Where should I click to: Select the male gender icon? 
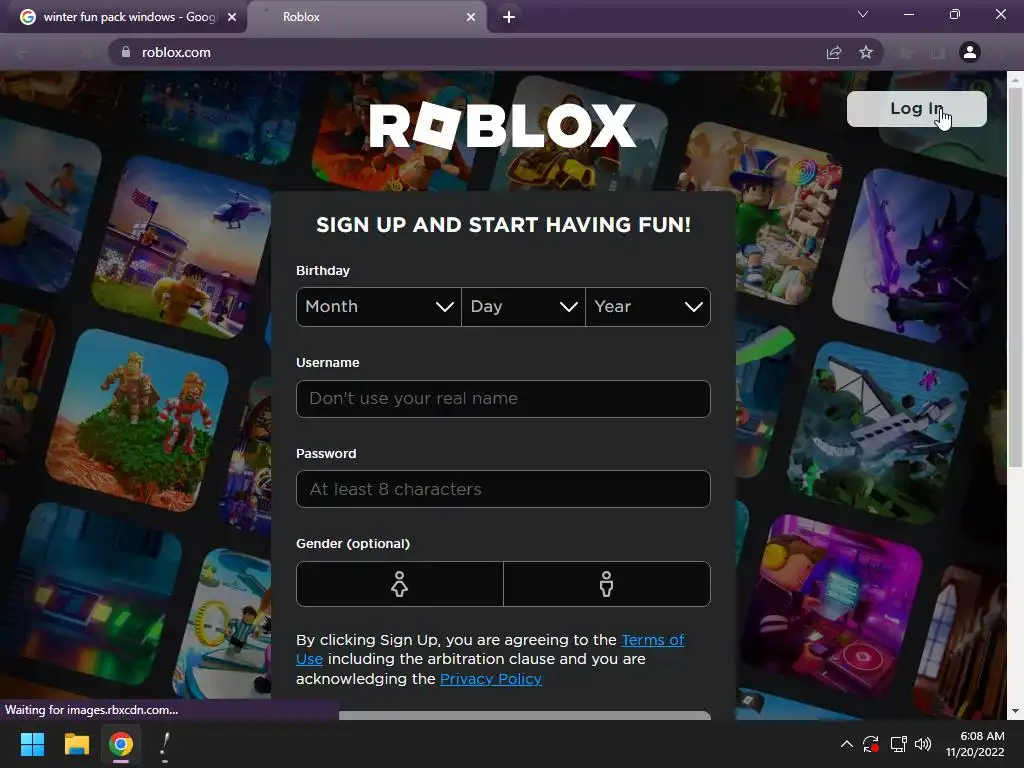(607, 584)
